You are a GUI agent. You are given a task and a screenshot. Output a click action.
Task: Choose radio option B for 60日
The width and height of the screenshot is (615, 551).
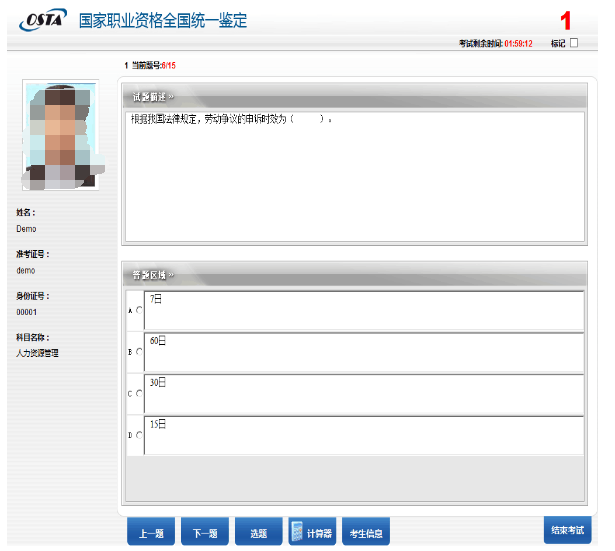click(139, 352)
